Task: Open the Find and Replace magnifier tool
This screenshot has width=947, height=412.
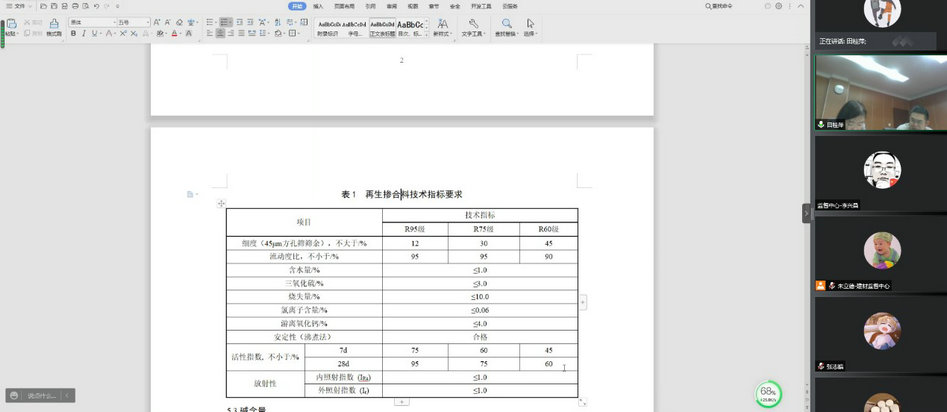Action: coord(508,23)
